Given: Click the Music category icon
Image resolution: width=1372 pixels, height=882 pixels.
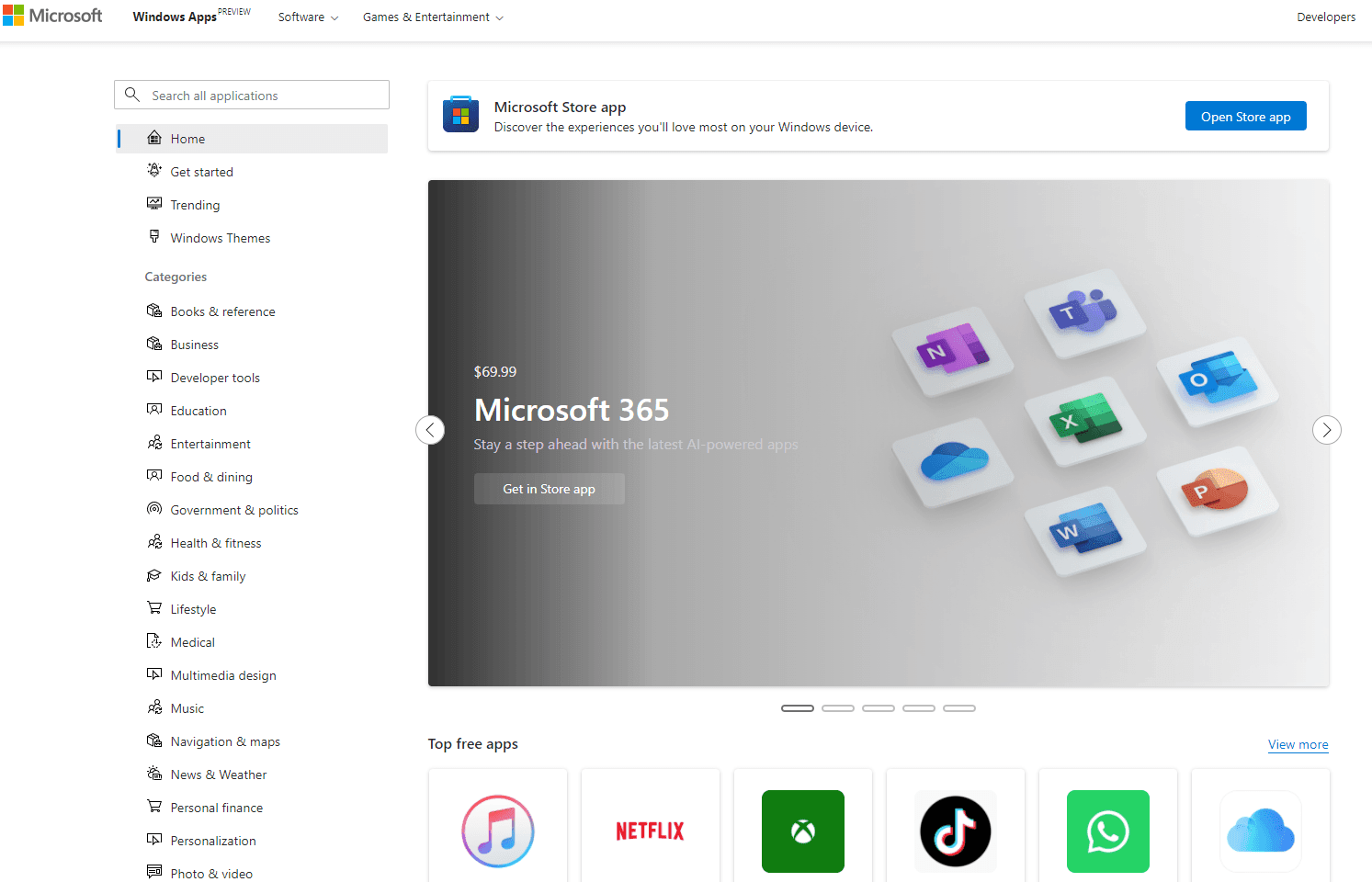Looking at the screenshot, I should (154, 707).
